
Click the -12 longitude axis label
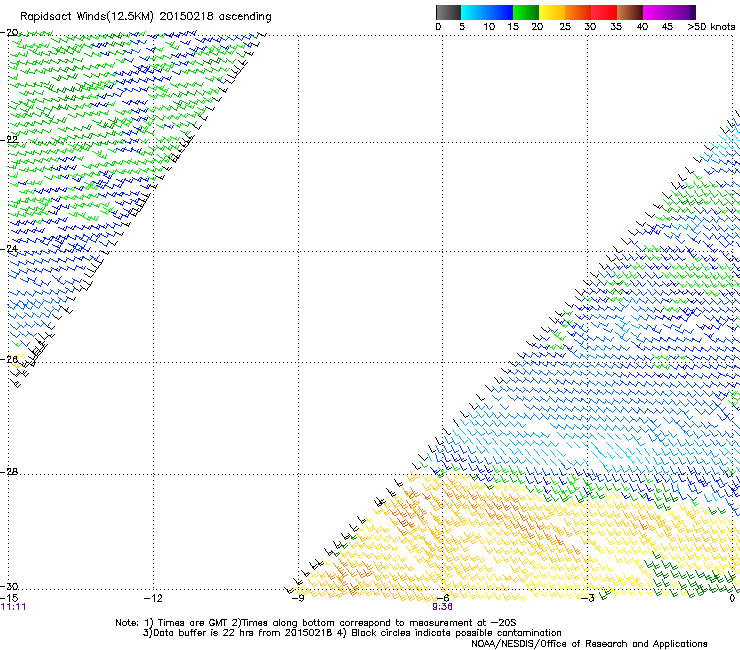[x=153, y=598]
